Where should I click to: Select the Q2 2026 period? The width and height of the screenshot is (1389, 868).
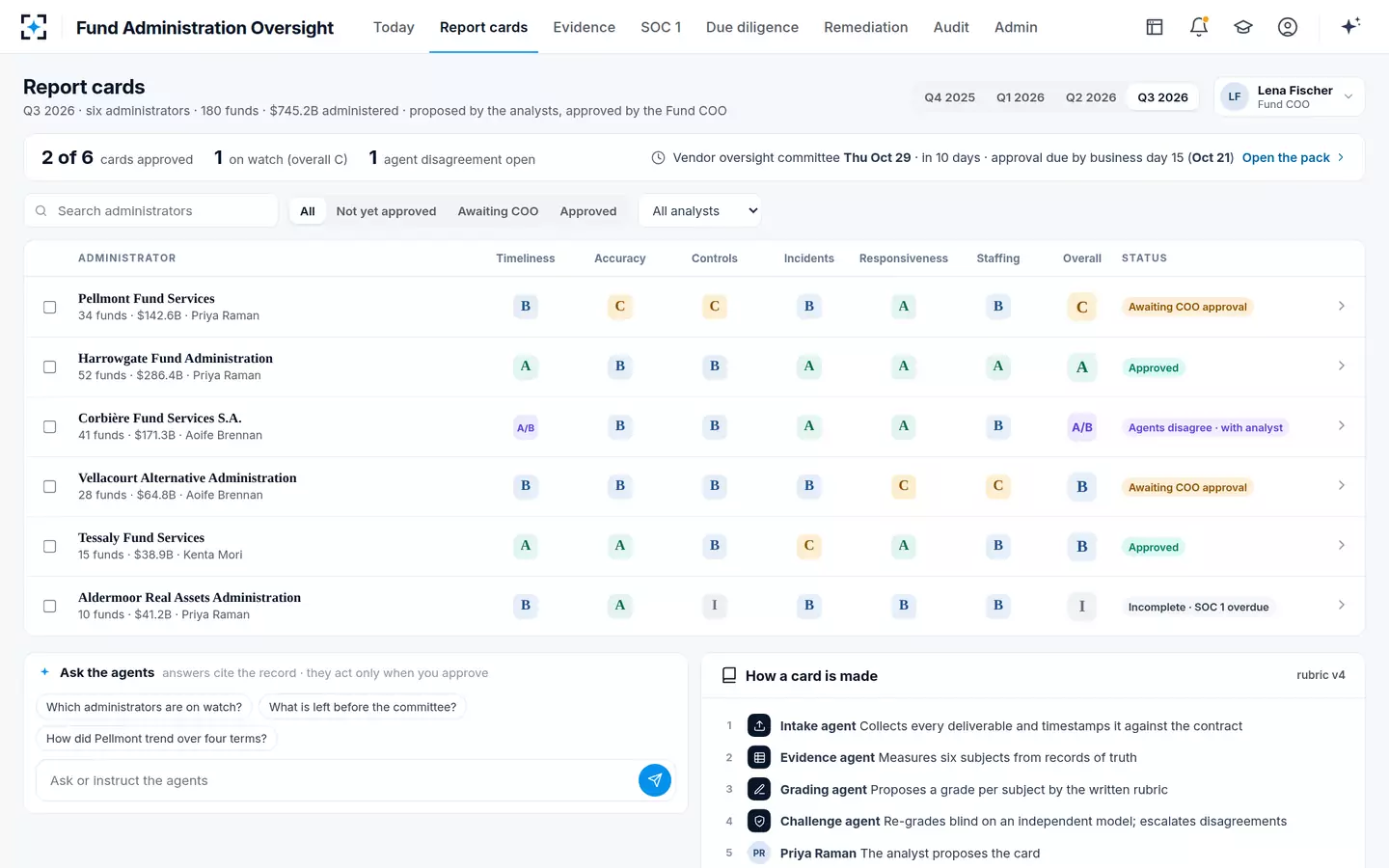1091,97
